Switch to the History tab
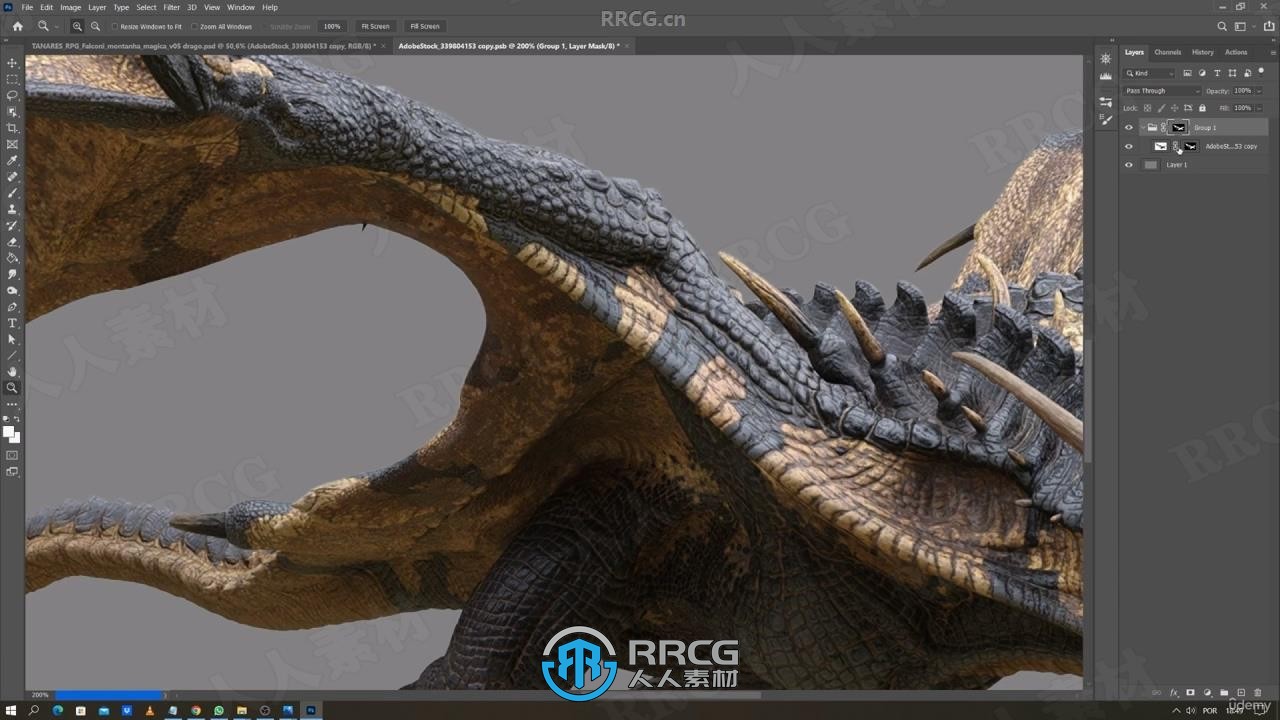 click(x=1203, y=52)
